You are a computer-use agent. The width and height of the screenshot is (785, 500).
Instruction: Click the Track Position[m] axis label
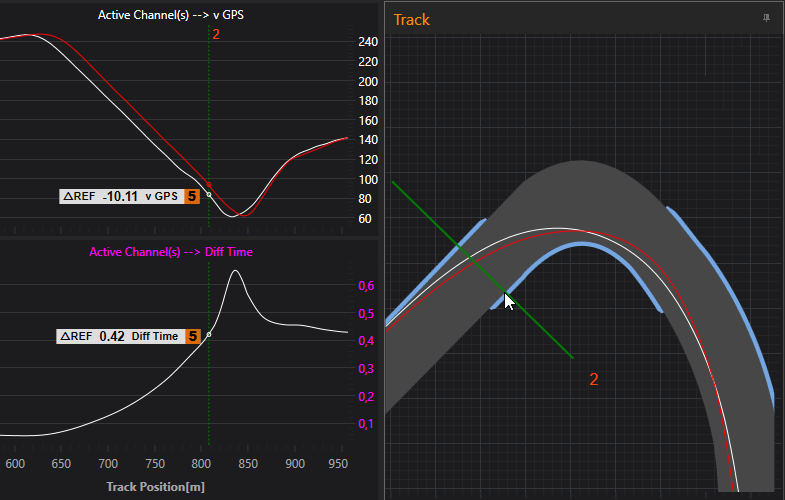coord(154,486)
